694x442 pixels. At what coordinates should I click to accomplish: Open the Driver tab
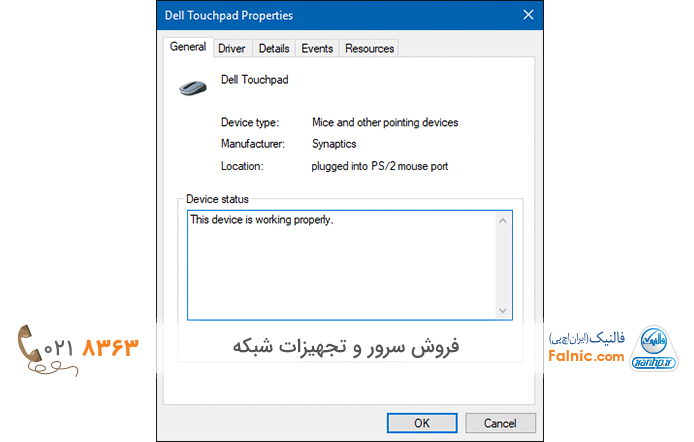[x=231, y=48]
